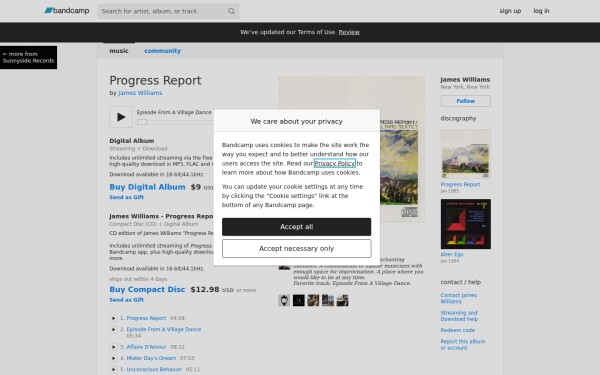Buy Digital Album
This screenshot has width=600, height=375.
pyautogui.click(x=147, y=187)
